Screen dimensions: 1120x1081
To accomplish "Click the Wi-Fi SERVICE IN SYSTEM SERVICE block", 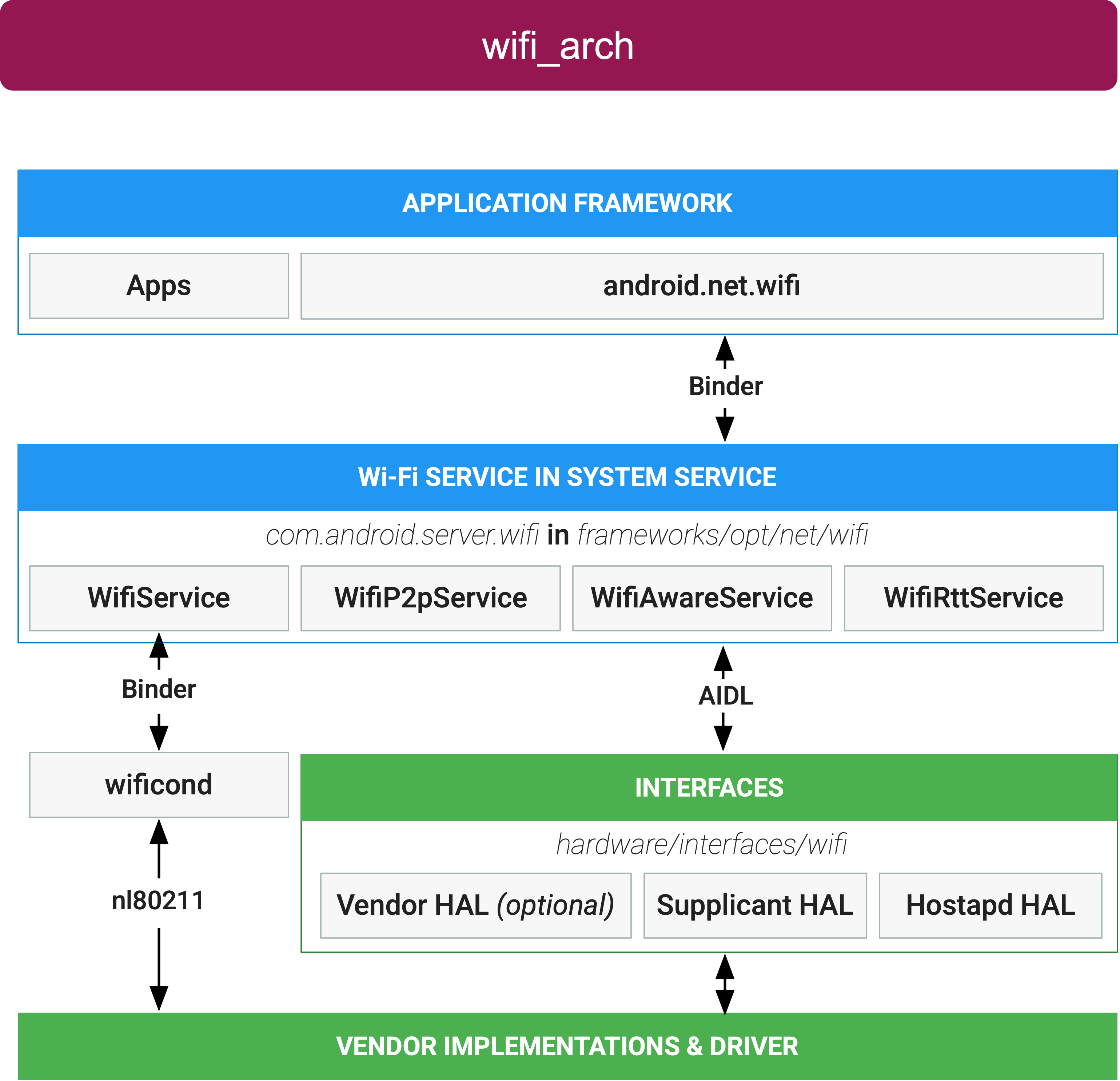I will [x=560, y=460].
